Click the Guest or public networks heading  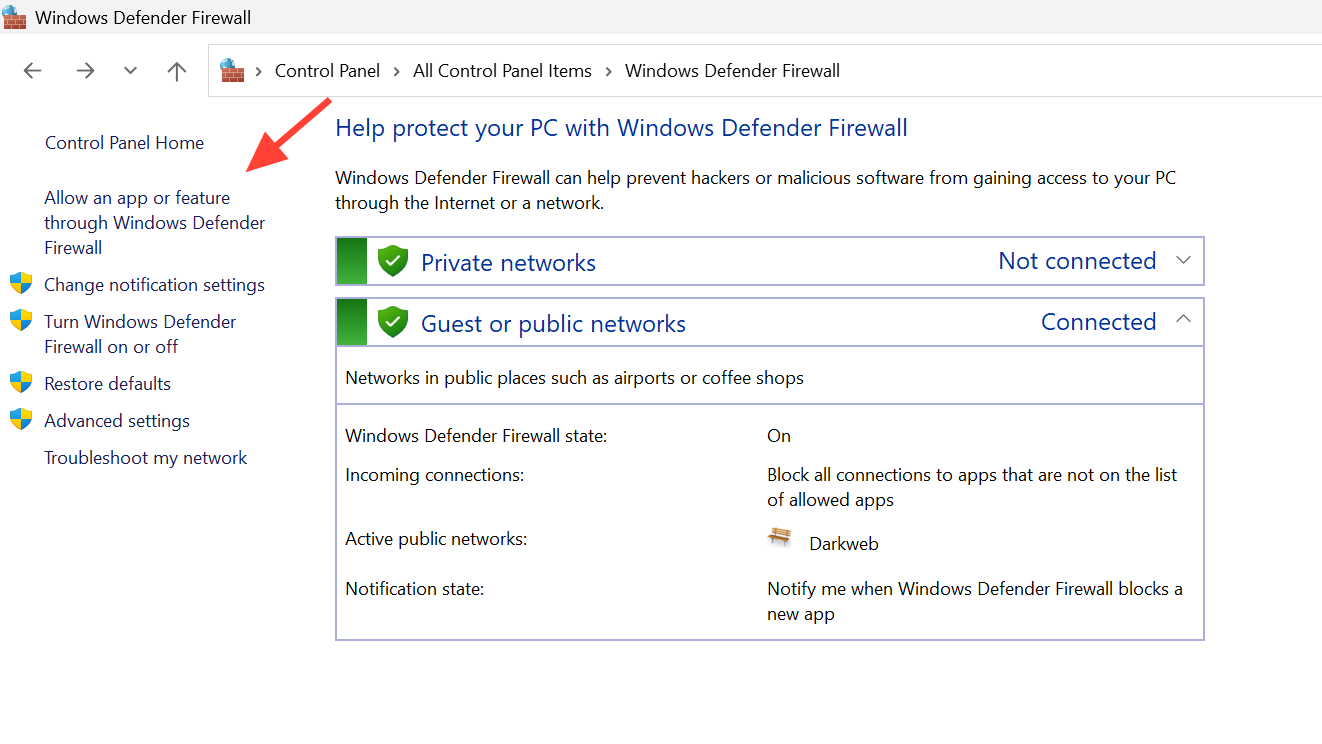[x=553, y=324]
